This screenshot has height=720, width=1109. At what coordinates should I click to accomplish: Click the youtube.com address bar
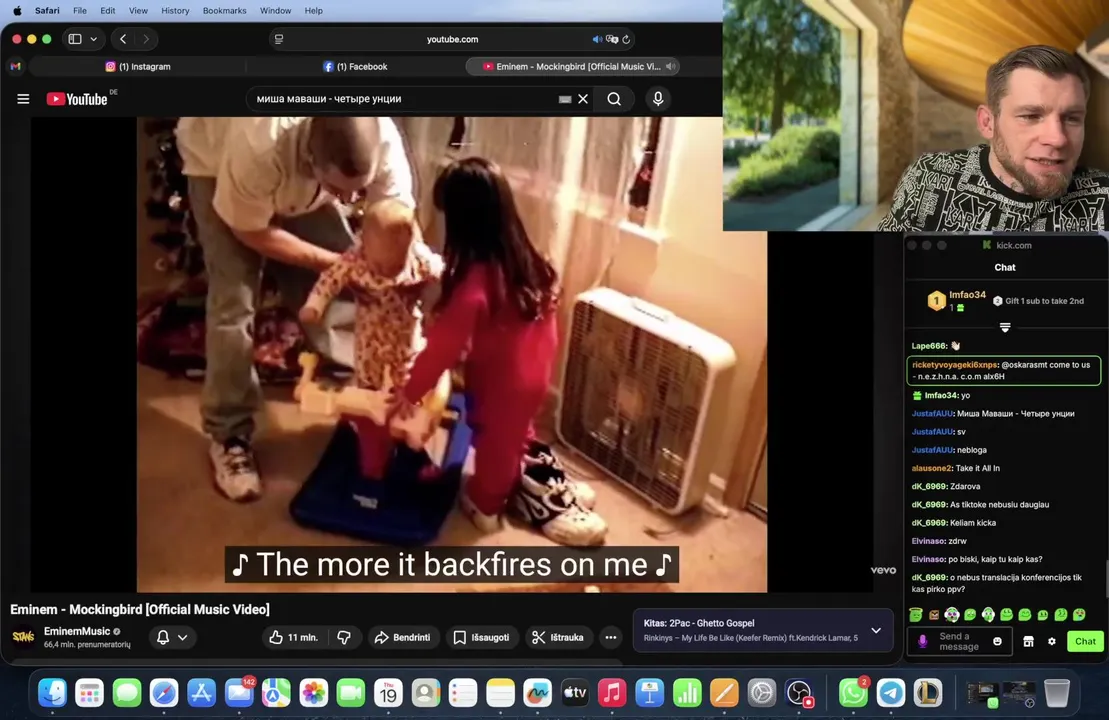(x=452, y=39)
